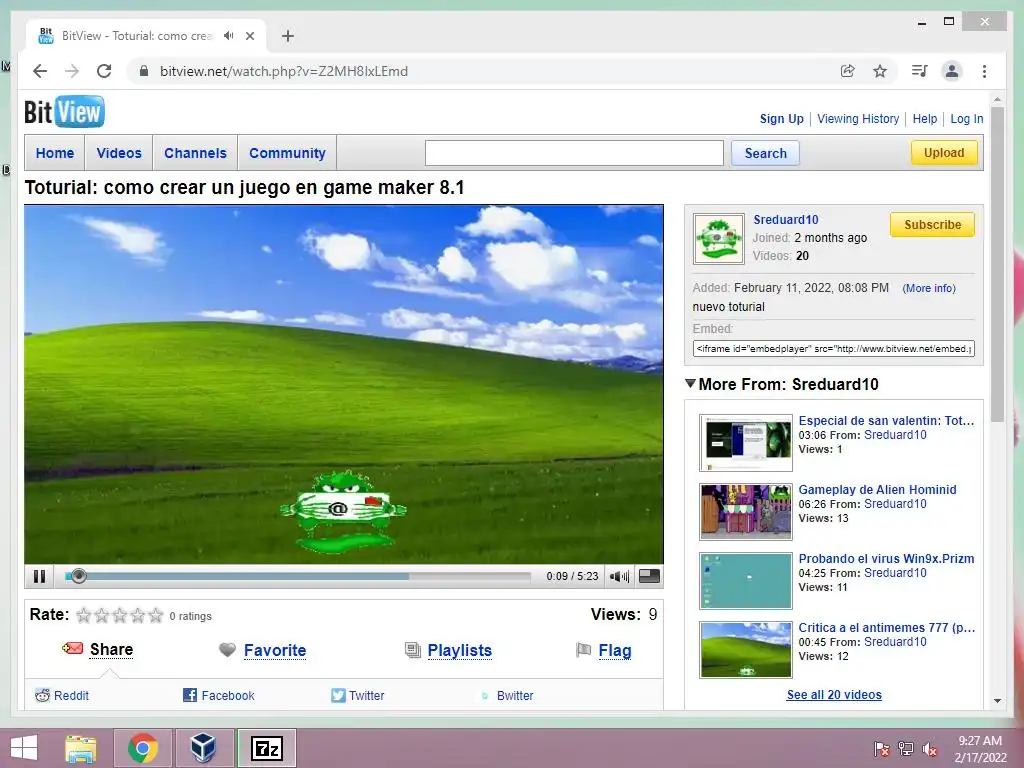
Task: Open Critica a el antimemes 777 title link
Action: click(886, 628)
